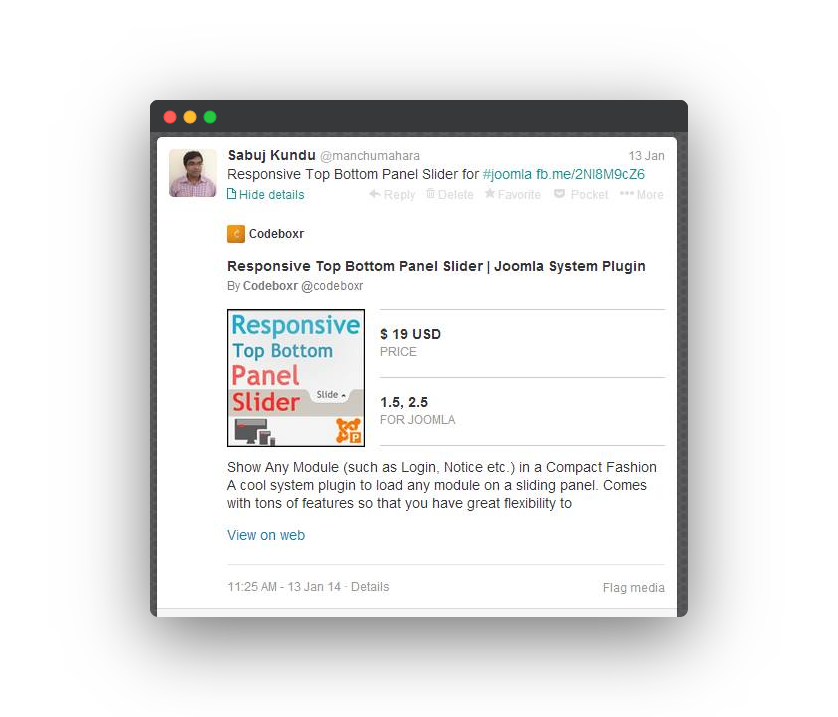Screen dimensions: 838x717
Task: Click the Codeboxr orange logo icon
Action: point(236,234)
